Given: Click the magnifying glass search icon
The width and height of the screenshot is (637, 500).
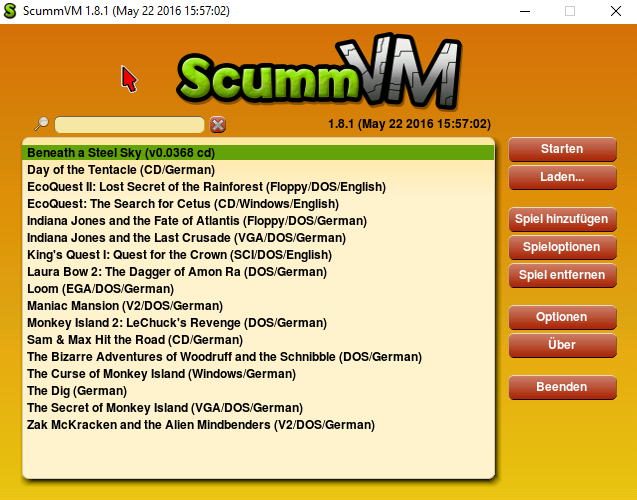Looking at the screenshot, I should [x=41, y=123].
